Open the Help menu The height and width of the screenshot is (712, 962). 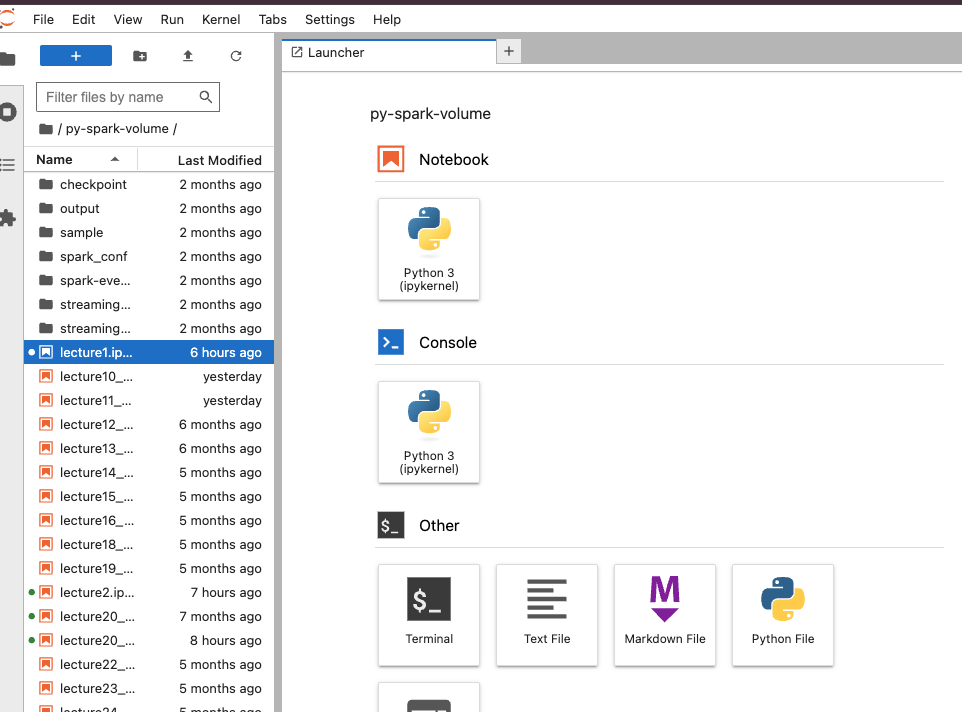(x=387, y=20)
